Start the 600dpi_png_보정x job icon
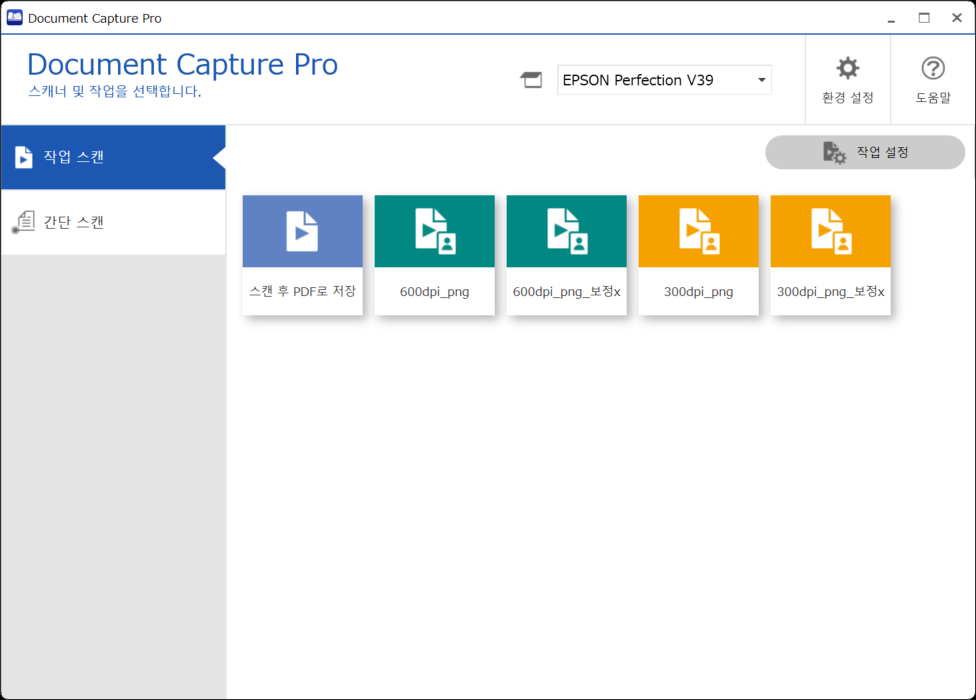Viewport: 976px width, 700px height. [x=566, y=231]
